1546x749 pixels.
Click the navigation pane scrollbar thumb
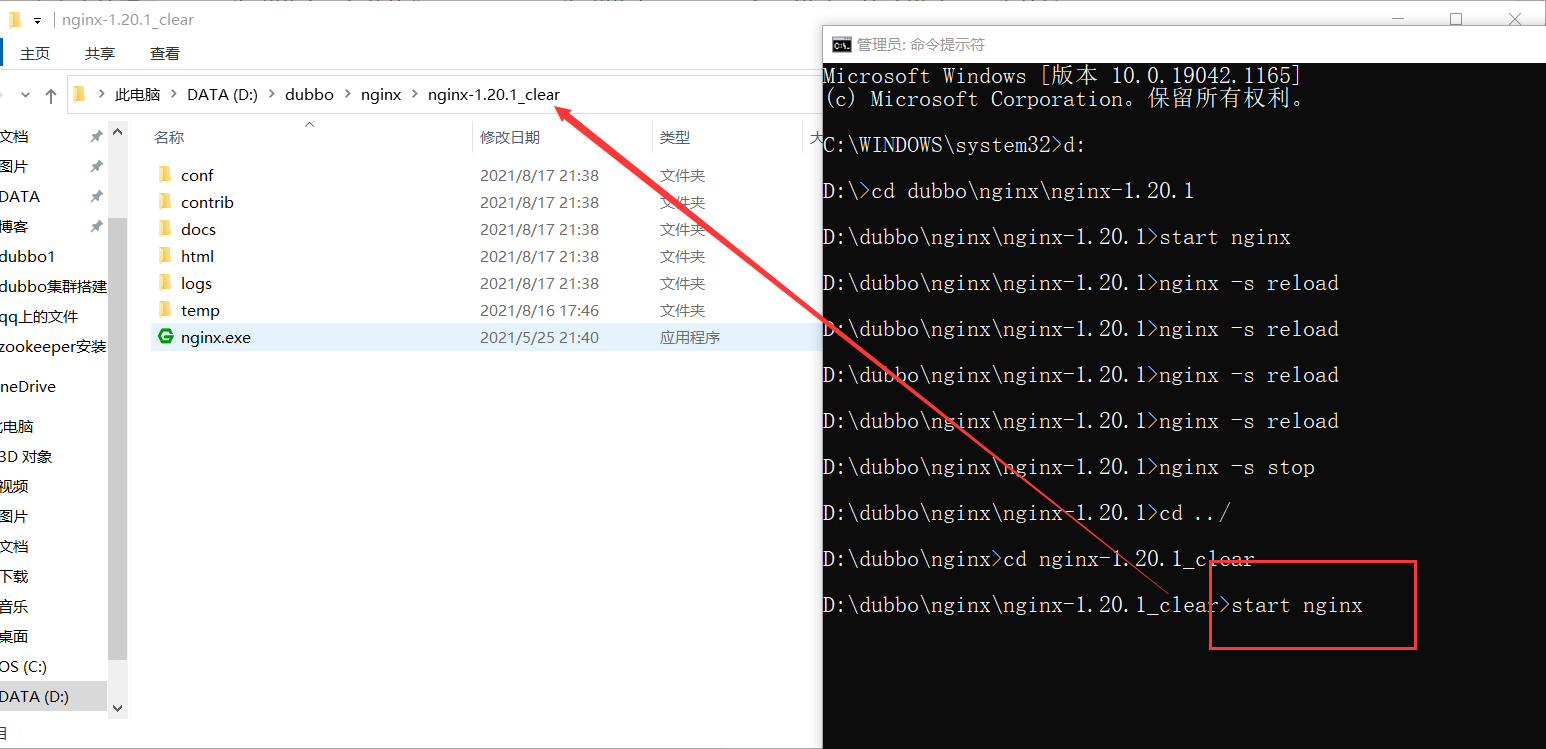point(117,438)
